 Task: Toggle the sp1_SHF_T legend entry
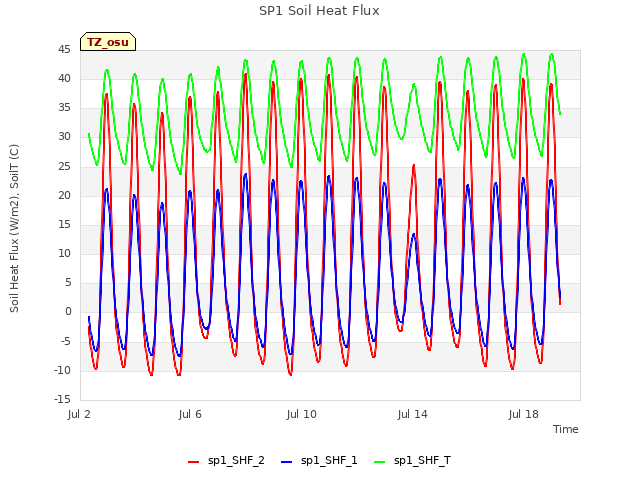click(412, 461)
